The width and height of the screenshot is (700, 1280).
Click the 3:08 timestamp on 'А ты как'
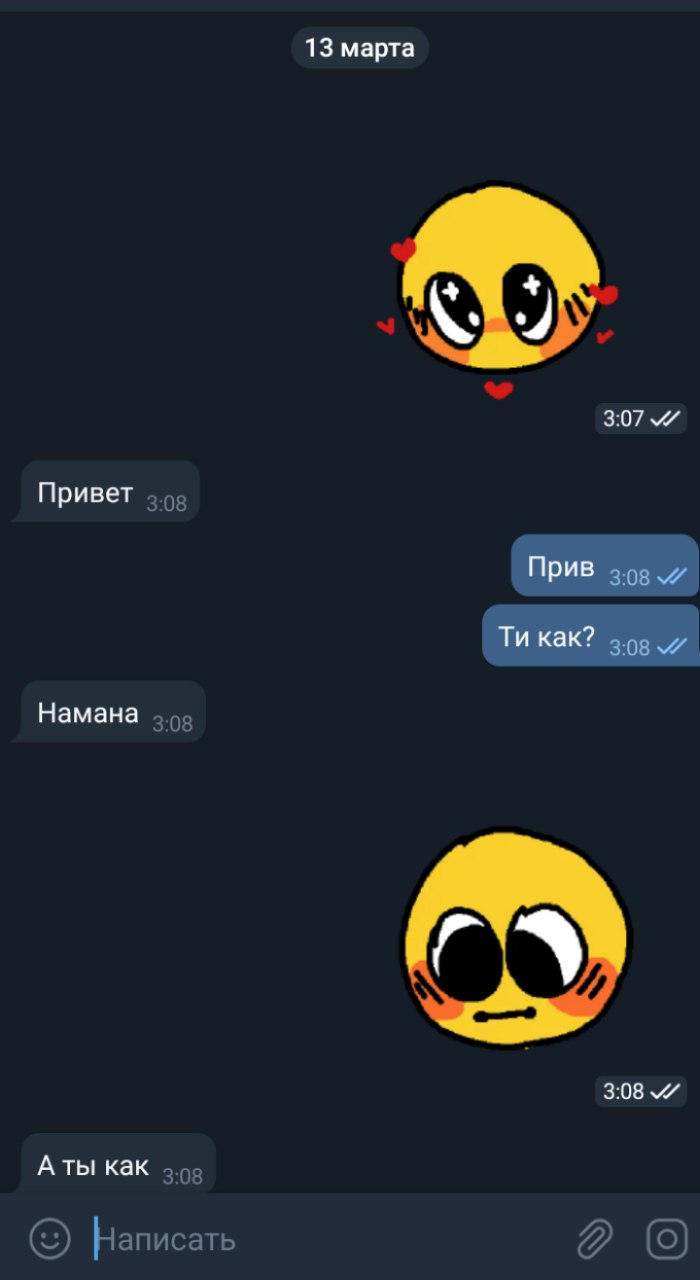pyautogui.click(x=182, y=1177)
